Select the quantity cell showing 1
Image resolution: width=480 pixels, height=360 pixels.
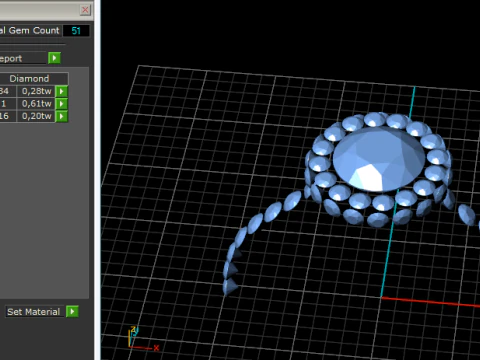[7, 104]
